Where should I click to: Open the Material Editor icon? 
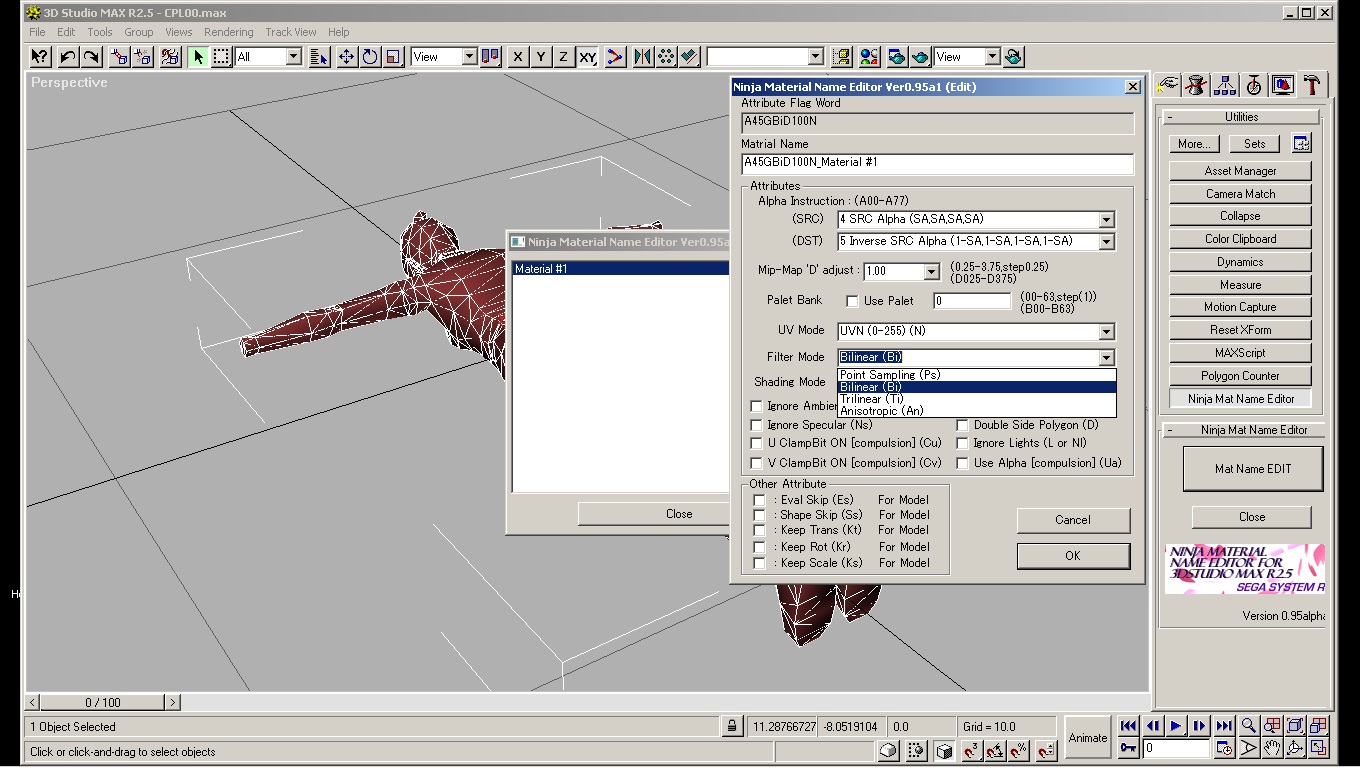pyautogui.click(x=869, y=57)
